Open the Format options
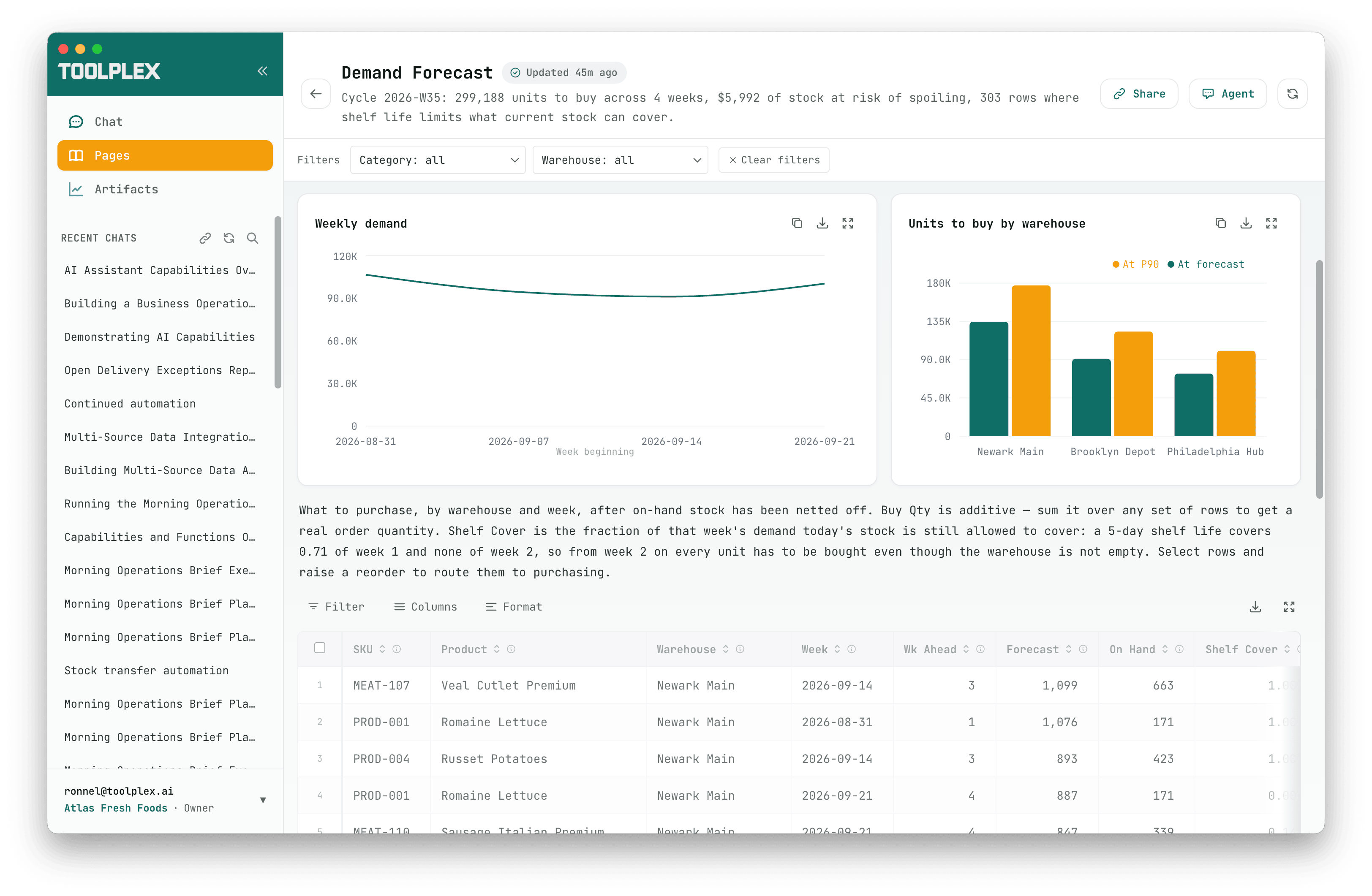 [x=514, y=607]
